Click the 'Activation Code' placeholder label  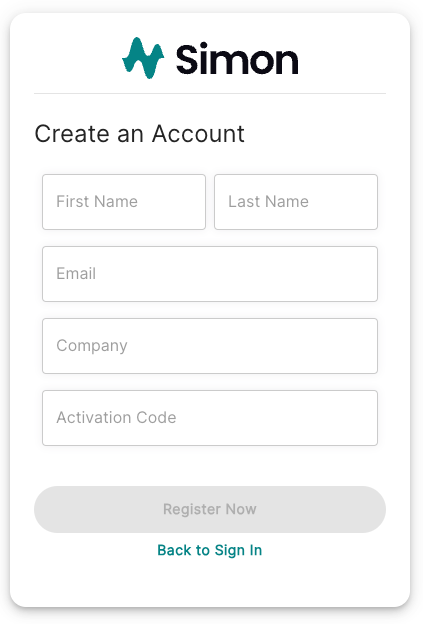point(116,417)
